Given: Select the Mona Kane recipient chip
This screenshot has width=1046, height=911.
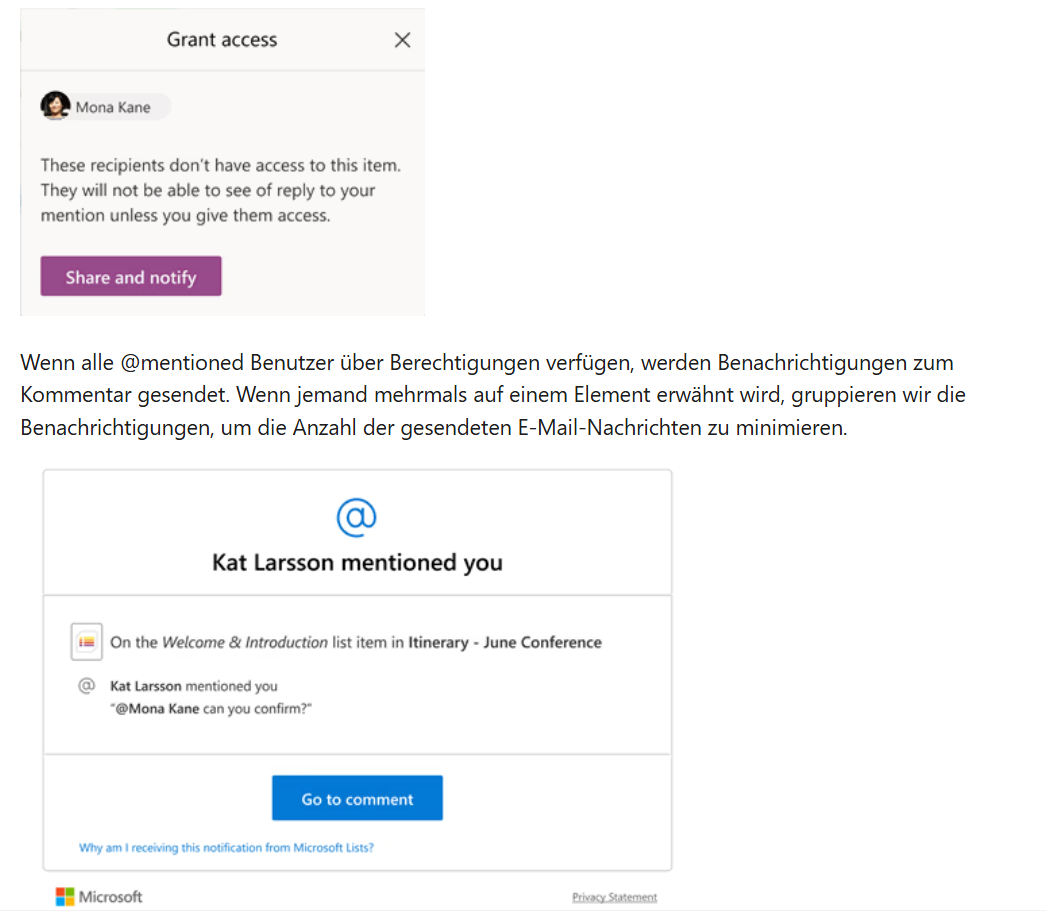Looking at the screenshot, I should pos(105,107).
